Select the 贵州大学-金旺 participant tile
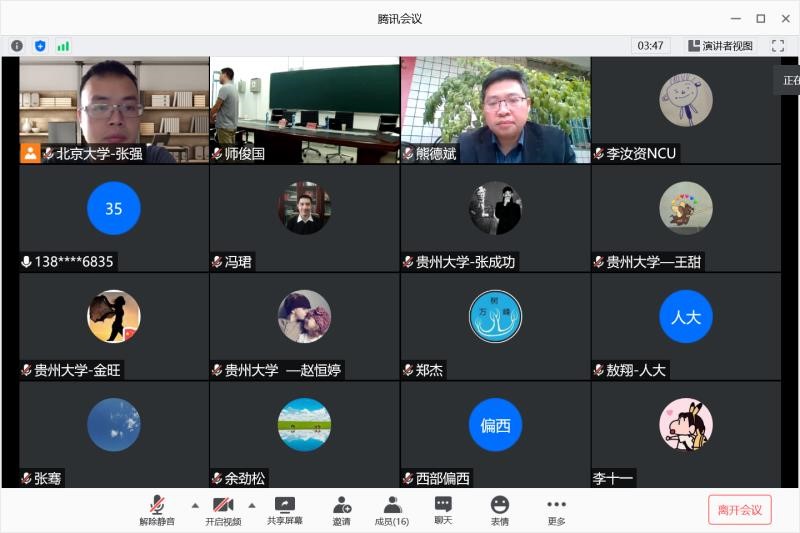The image size is (800, 533). [x=113, y=326]
